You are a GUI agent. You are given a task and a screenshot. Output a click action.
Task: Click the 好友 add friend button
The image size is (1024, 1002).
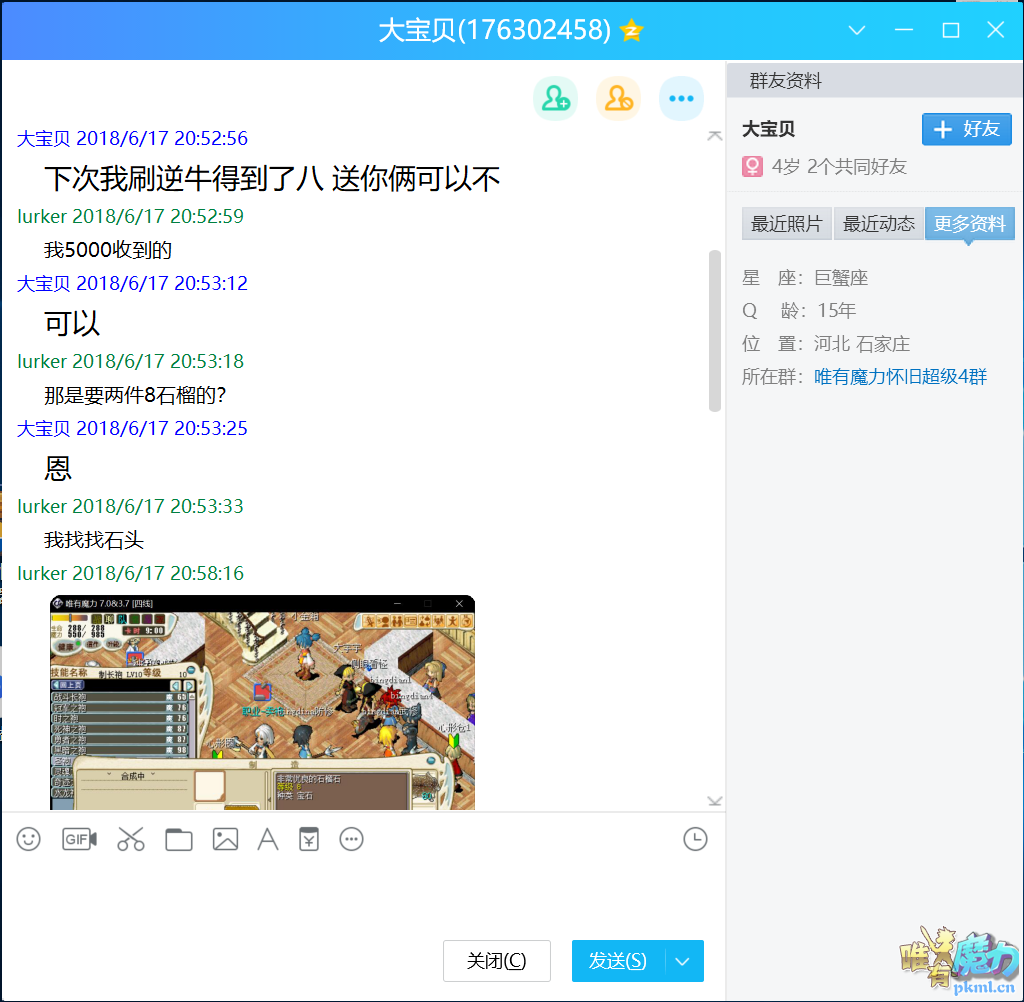[966, 129]
